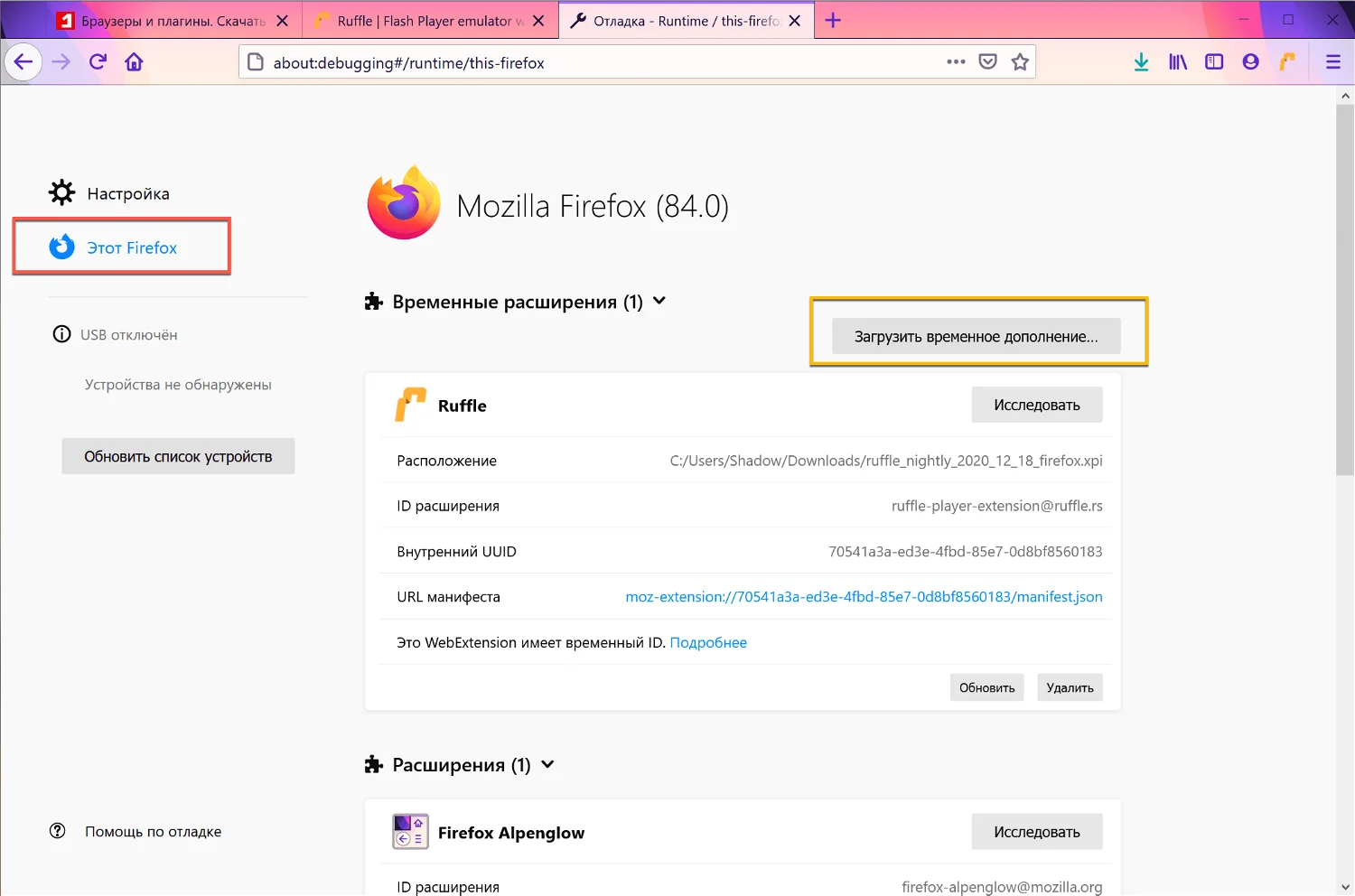Screen dimensions: 1355x896
Task: Save page to Pocket icon
Action: point(988,62)
